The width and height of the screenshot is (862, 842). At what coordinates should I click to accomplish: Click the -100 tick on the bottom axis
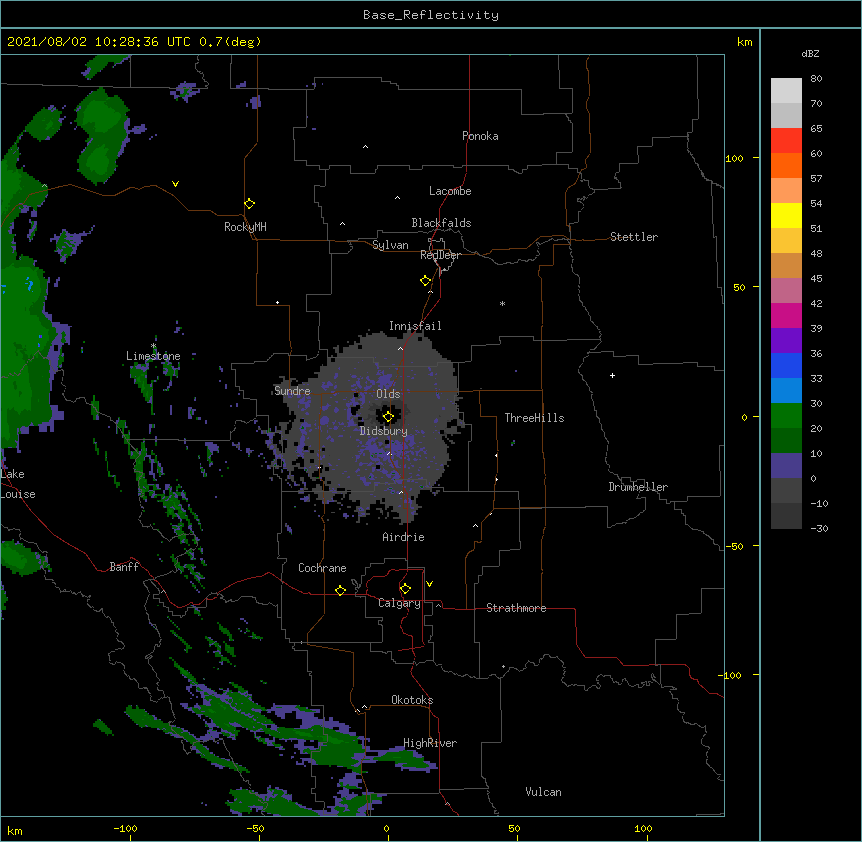125,828
